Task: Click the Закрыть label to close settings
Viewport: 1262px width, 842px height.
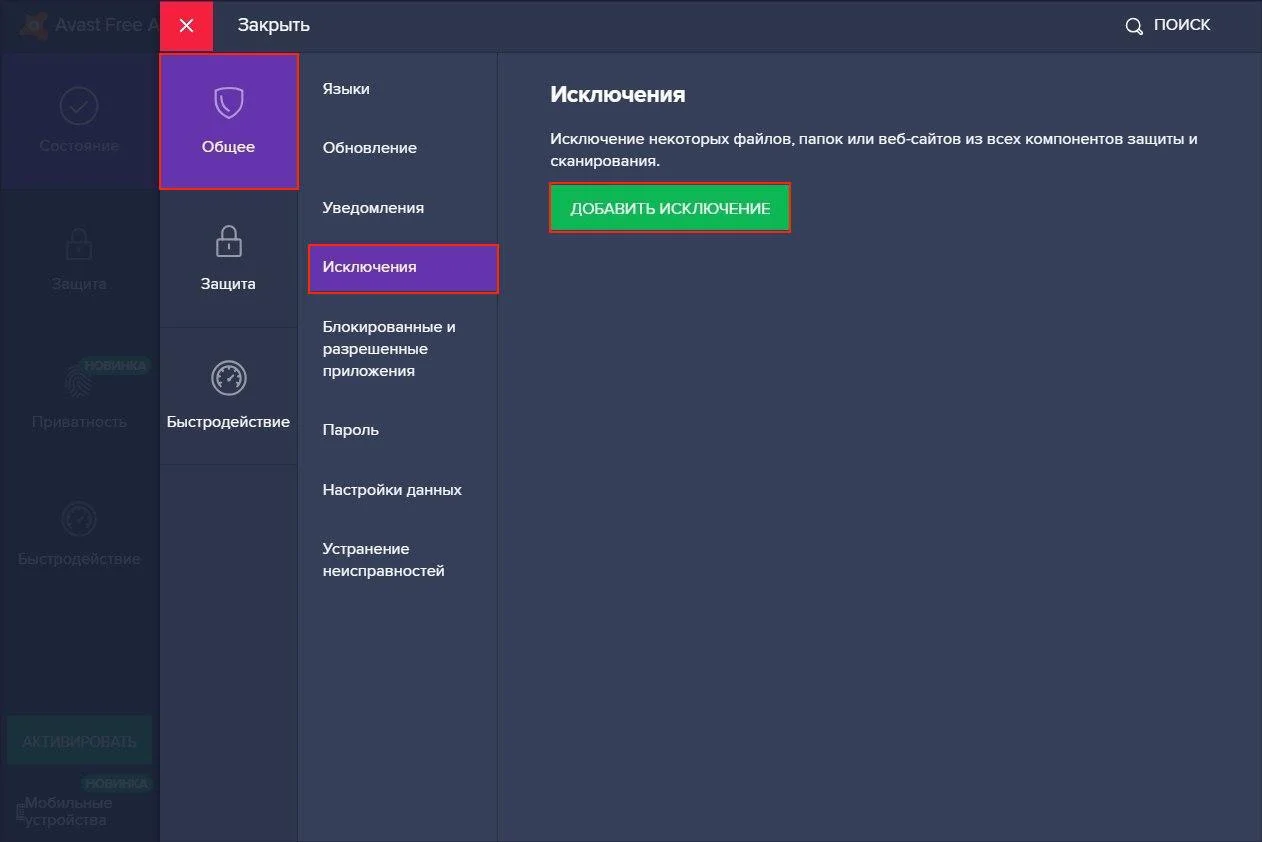Action: click(273, 26)
